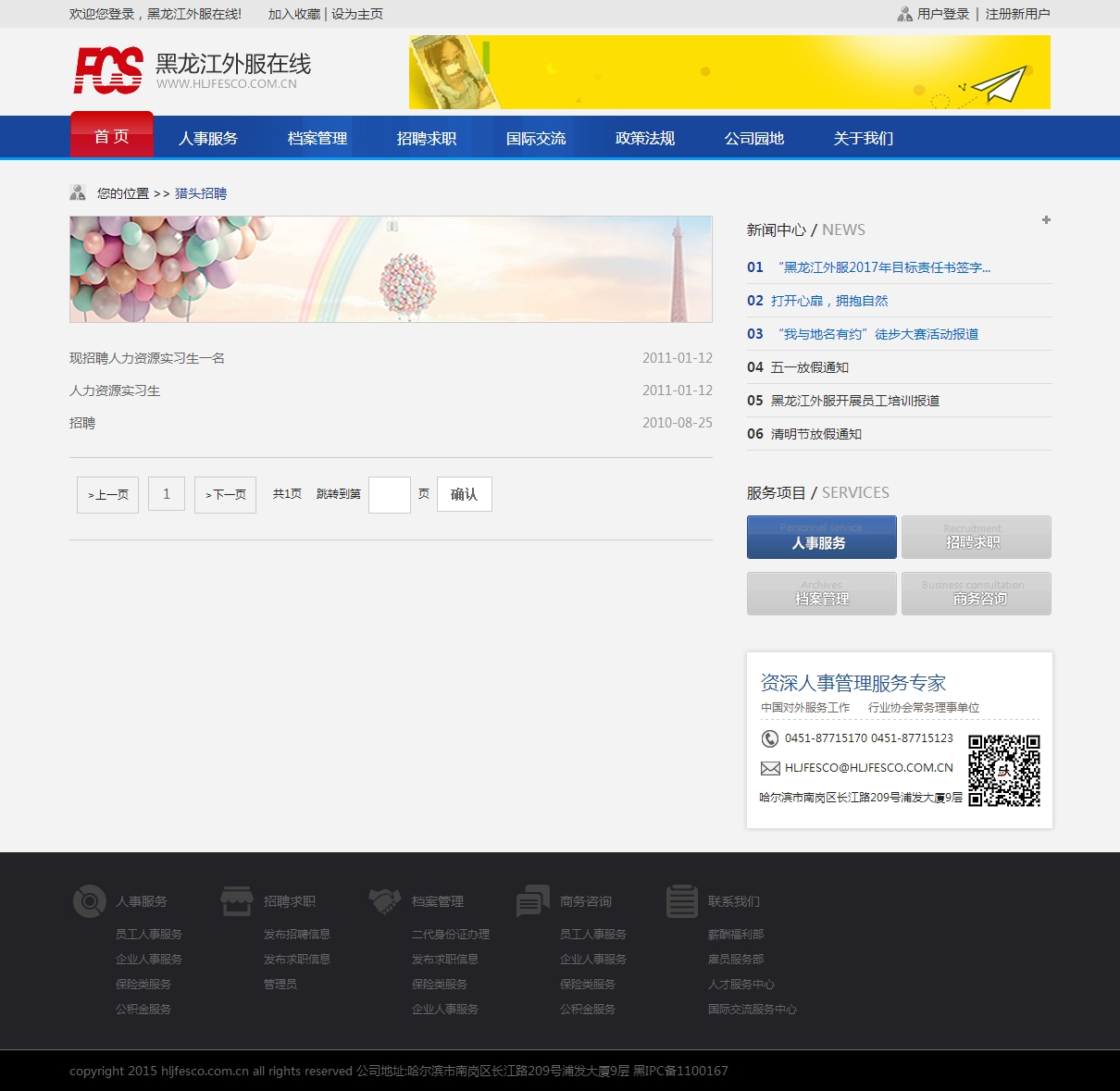Open the yellow paper plane banner
Image resolution: width=1120 pixels, height=1091 pixels.
coord(729,72)
